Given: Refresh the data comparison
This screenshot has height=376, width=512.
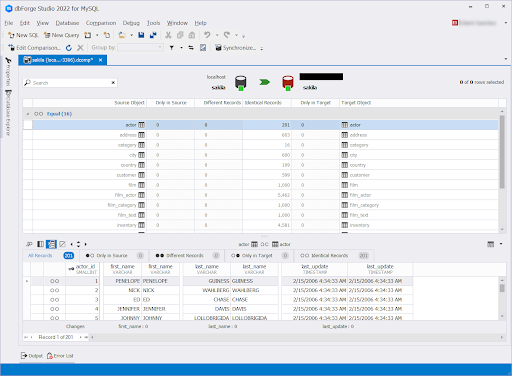Looking at the screenshot, I should tap(69, 48).
